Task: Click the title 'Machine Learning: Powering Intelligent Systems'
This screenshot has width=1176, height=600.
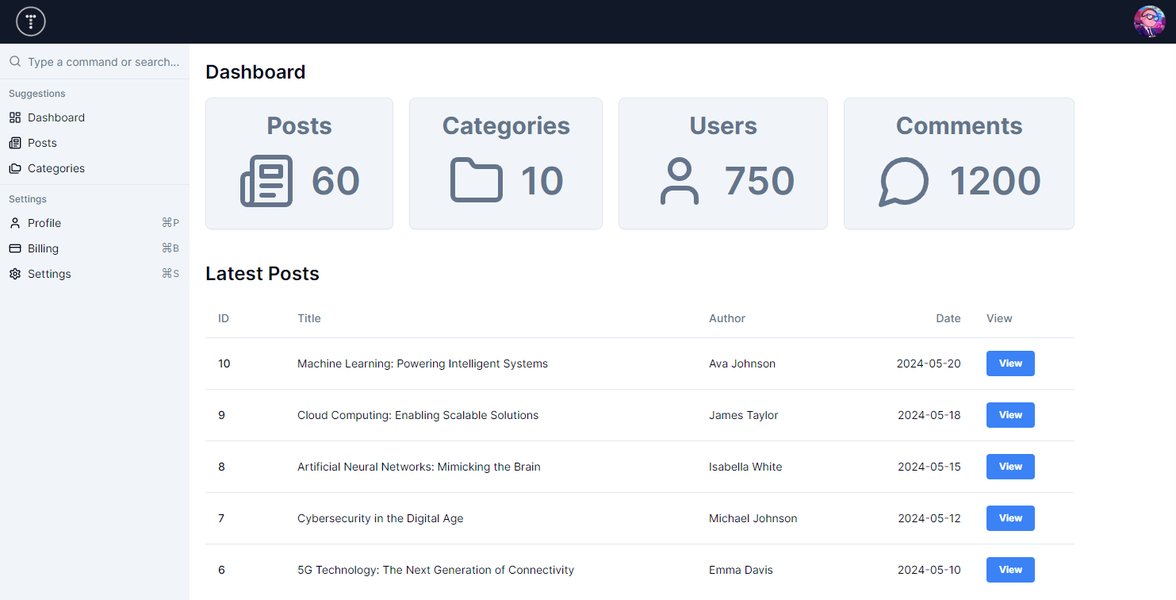Action: tap(422, 364)
